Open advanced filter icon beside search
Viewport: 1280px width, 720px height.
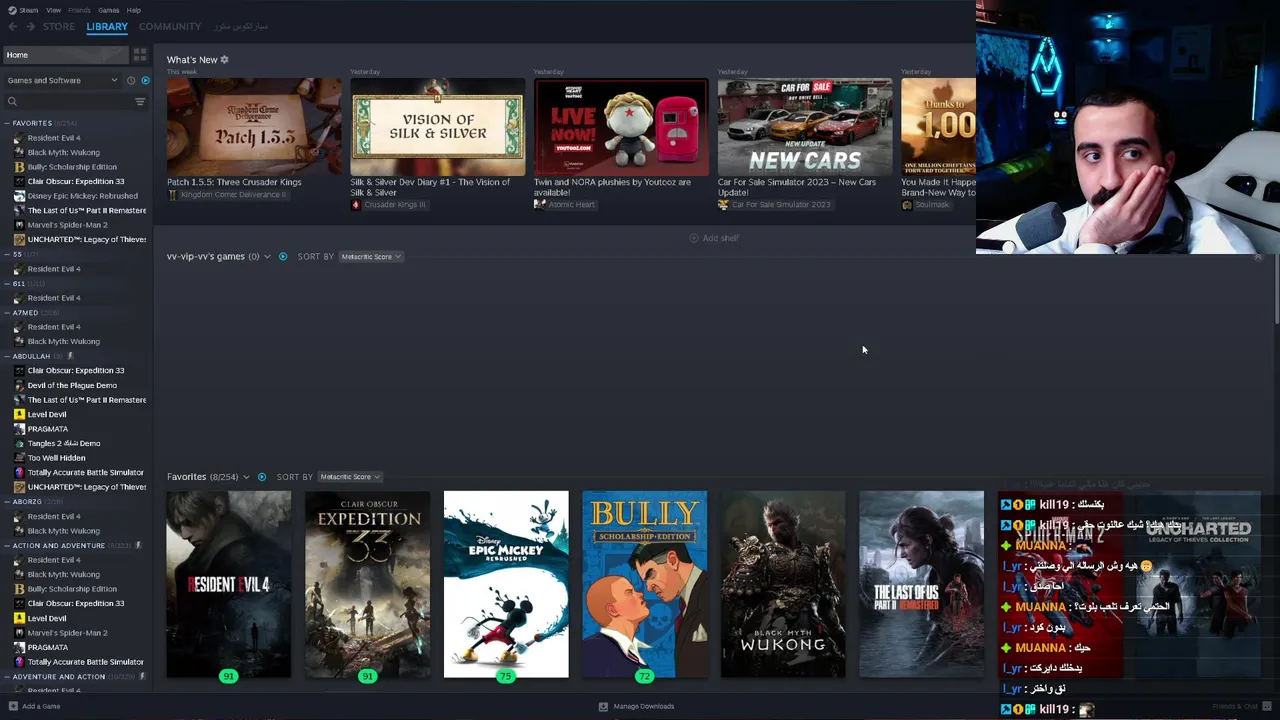click(140, 101)
